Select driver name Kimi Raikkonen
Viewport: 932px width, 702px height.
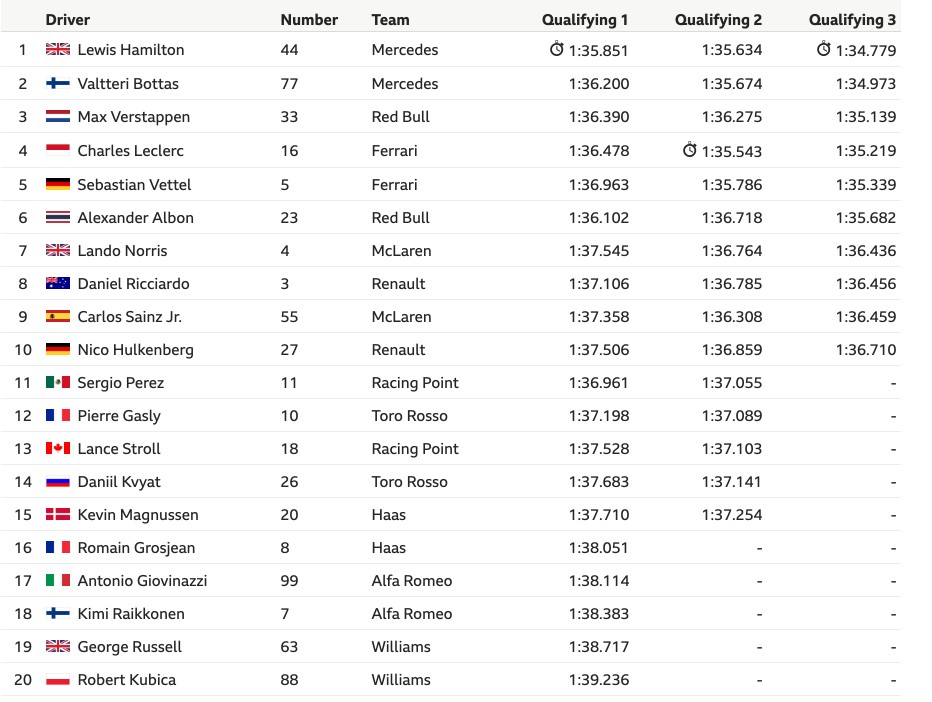[131, 613]
